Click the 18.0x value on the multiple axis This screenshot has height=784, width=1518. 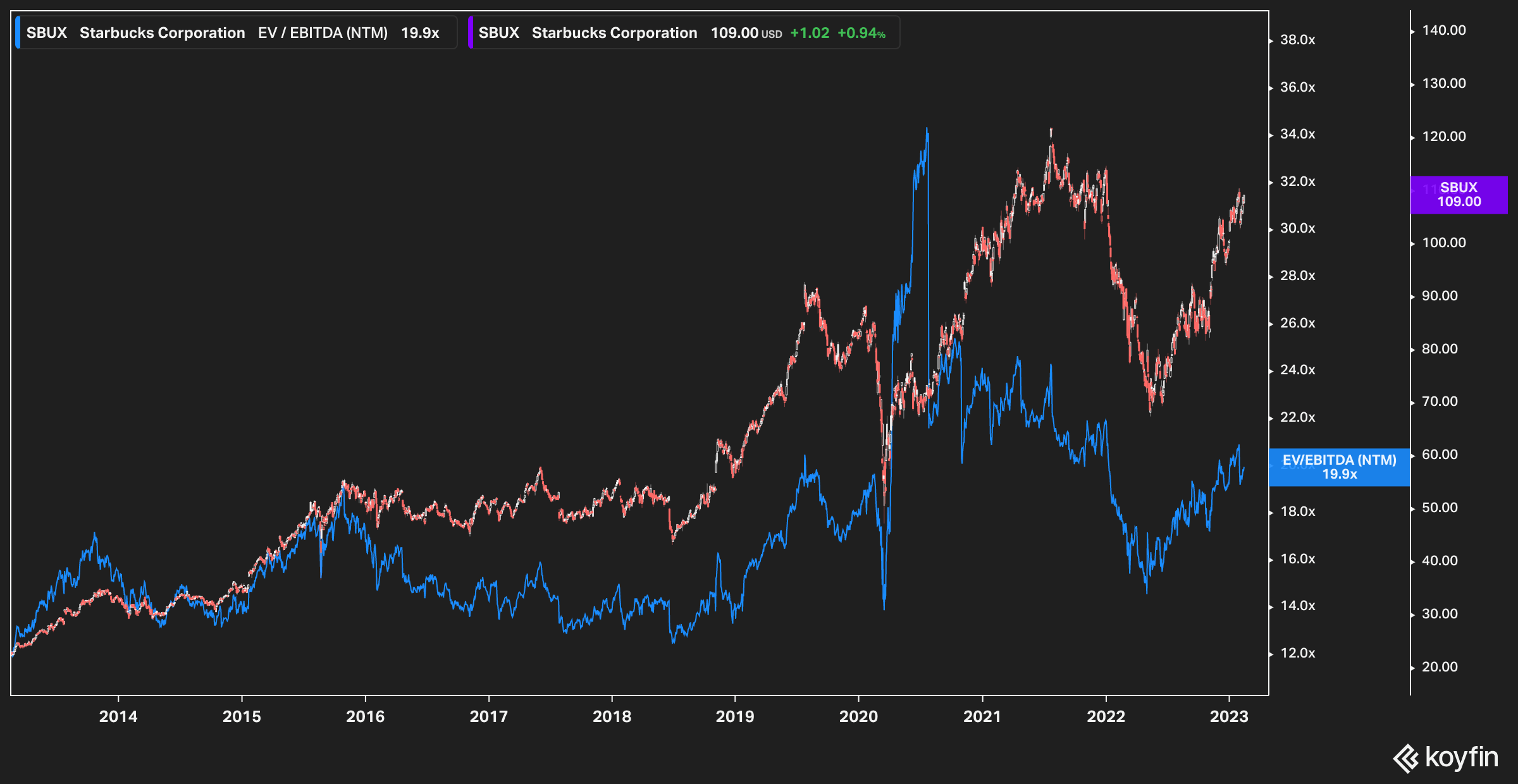coord(1297,511)
